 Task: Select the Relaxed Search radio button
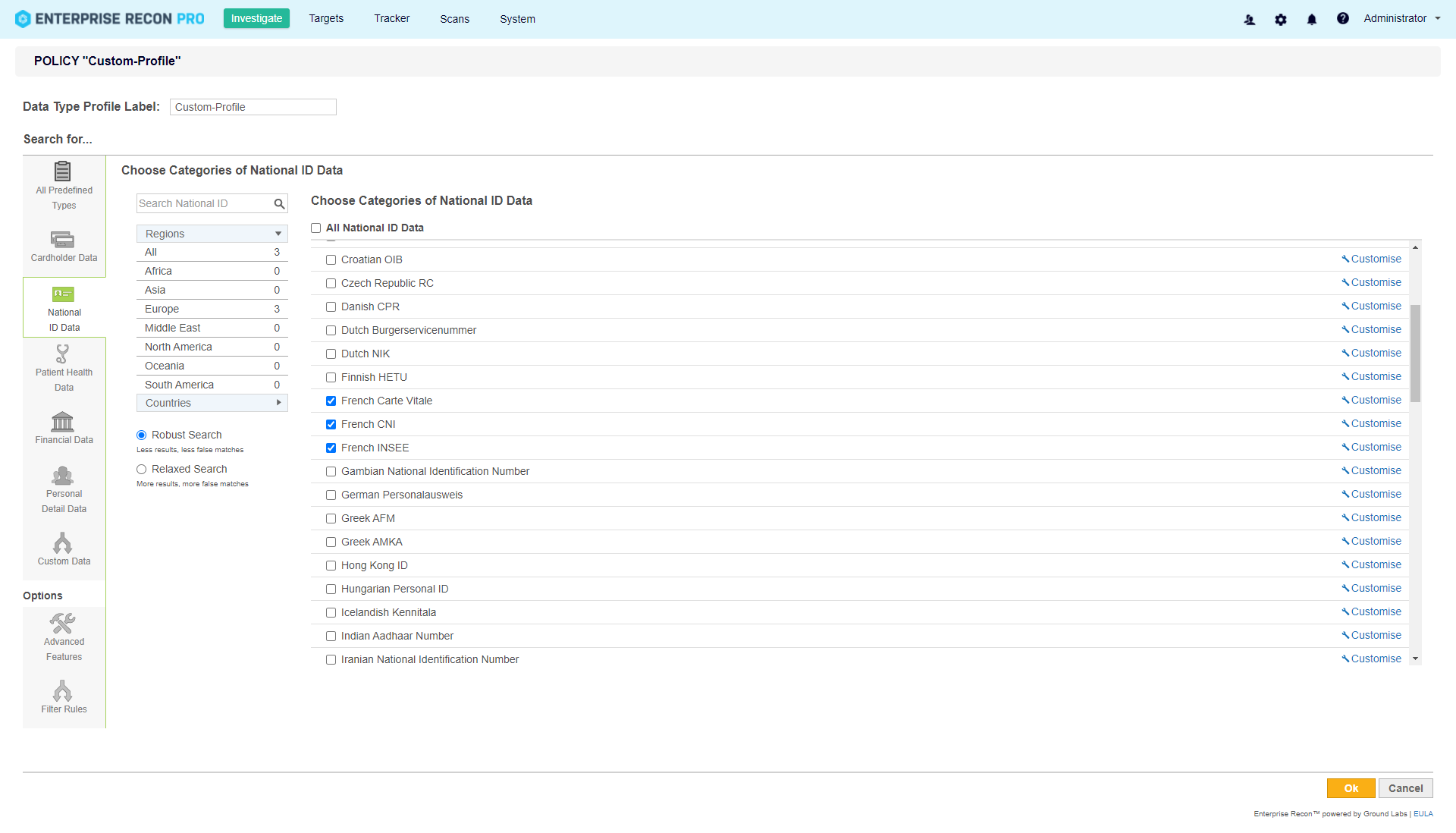point(141,469)
